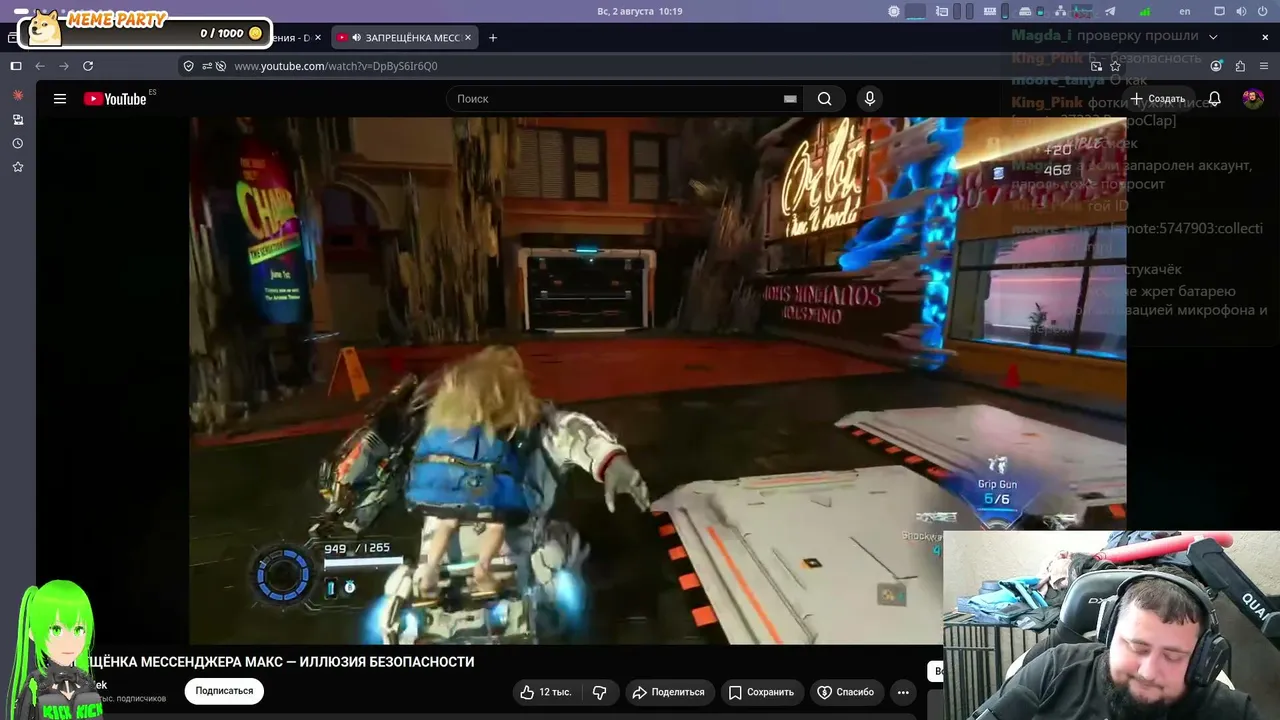Open history clock icon in sidebar

18,143
